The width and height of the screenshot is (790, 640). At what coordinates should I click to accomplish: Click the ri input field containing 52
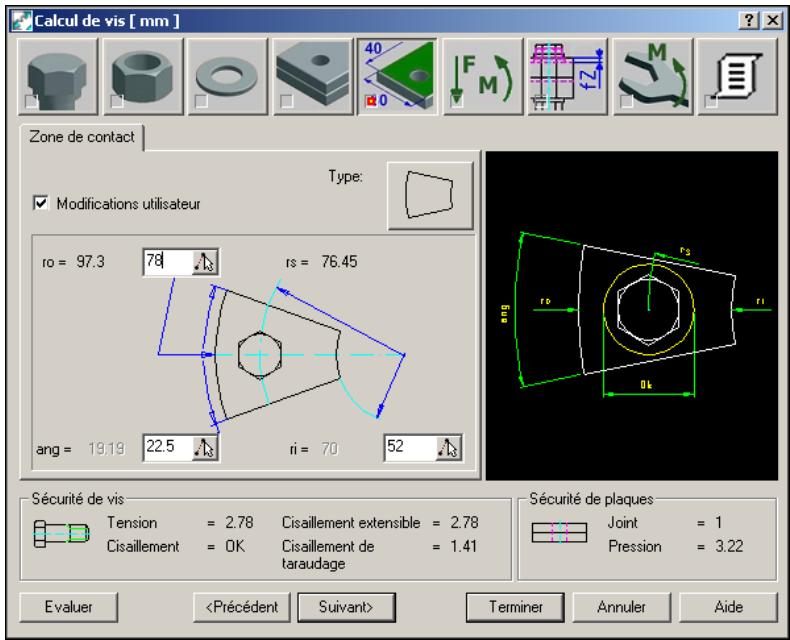(x=411, y=447)
